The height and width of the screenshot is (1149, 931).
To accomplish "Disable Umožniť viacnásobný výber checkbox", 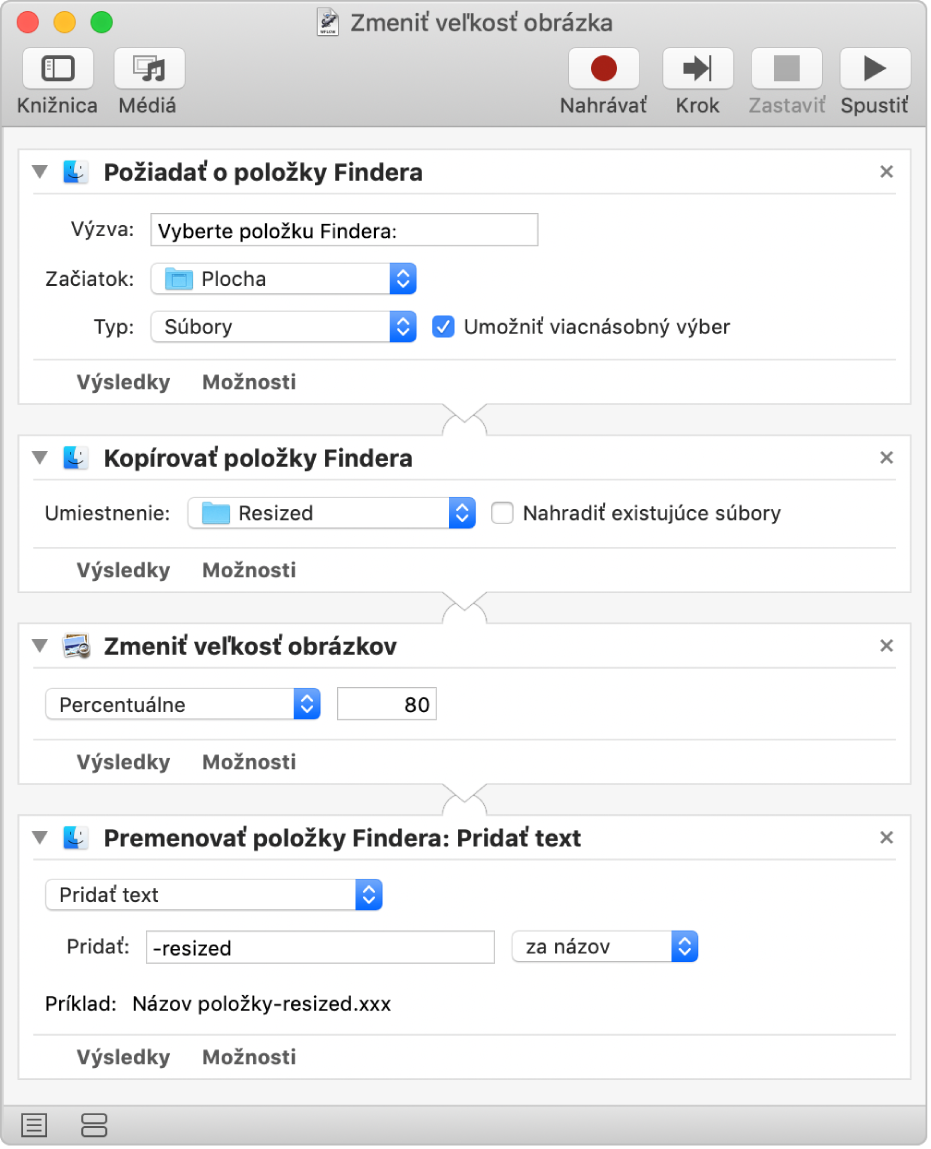I will (443, 327).
